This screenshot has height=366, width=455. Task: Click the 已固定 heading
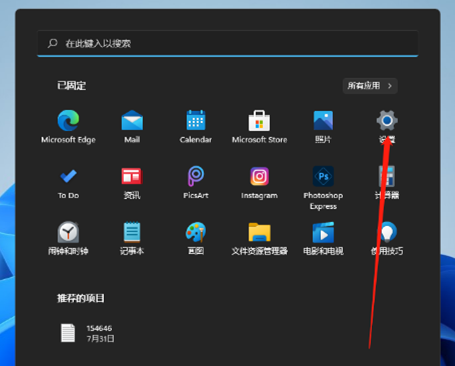(71, 86)
